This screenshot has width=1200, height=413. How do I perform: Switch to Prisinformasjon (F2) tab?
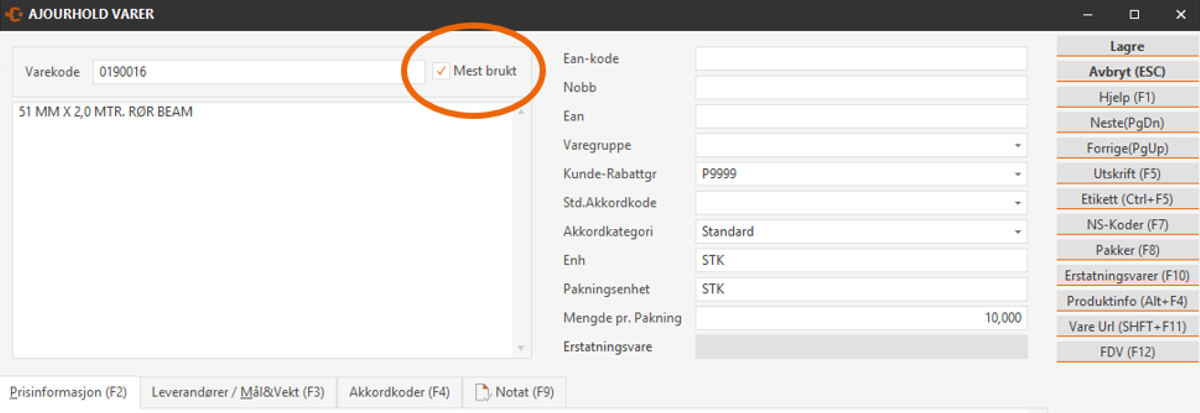(68, 392)
